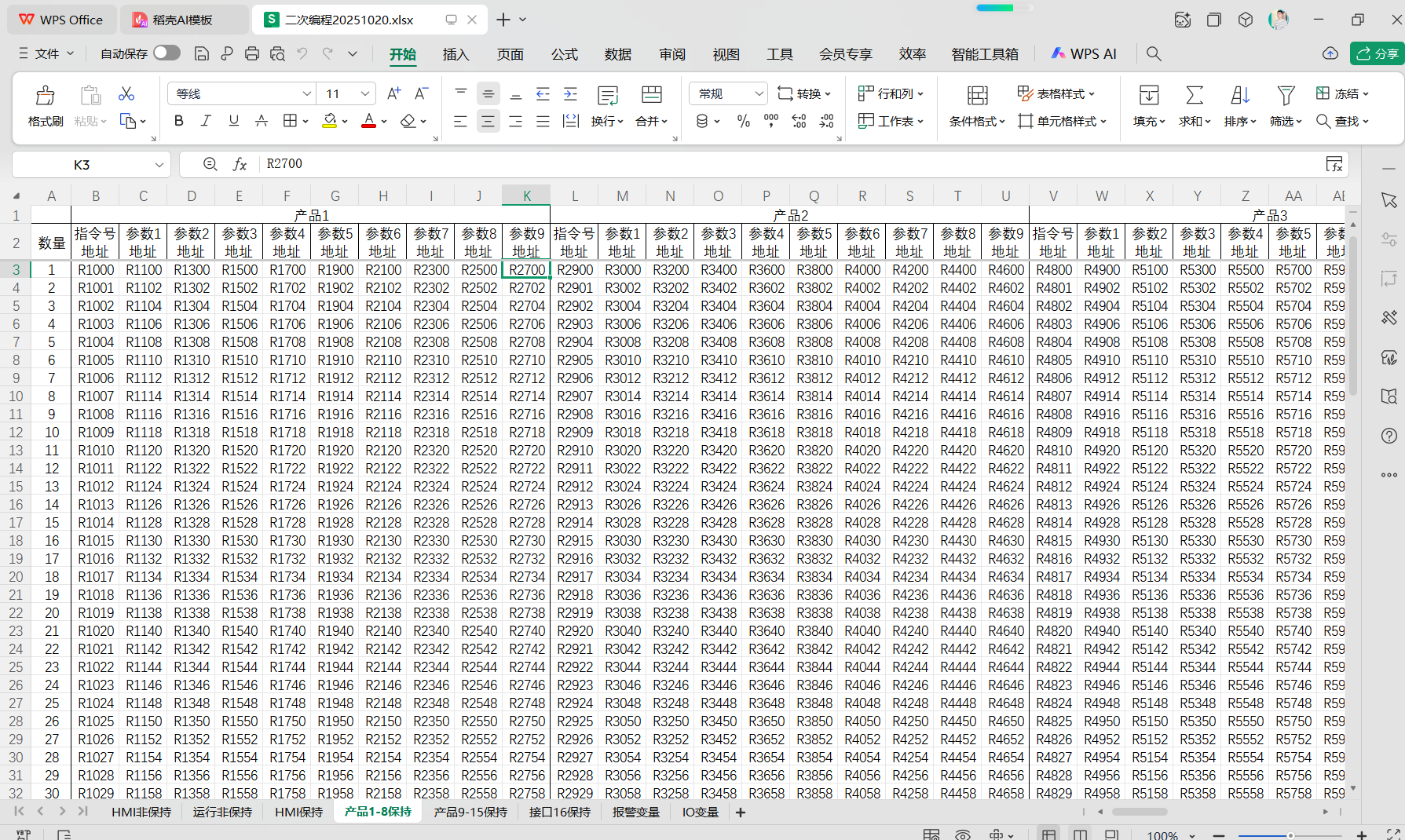The image size is (1405, 840).
Task: Open the 插入 (Insert) ribbon tab
Action: [x=456, y=54]
